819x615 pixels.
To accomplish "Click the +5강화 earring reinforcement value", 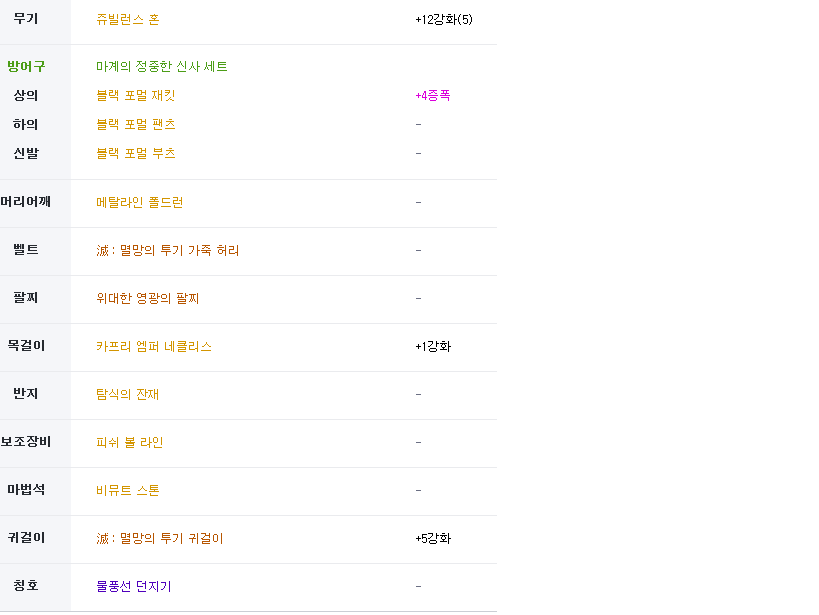I will click(x=432, y=539).
